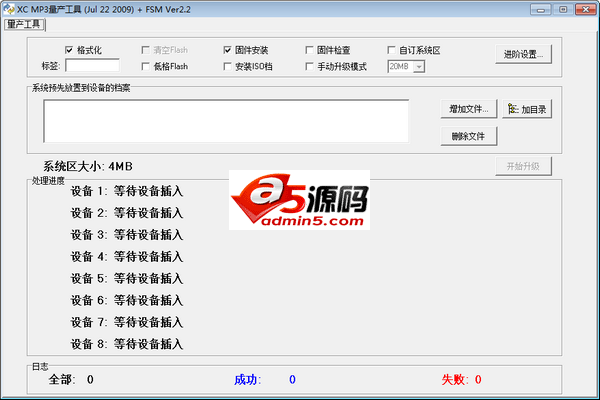The width and height of the screenshot is (600, 400).
Task: Click the 全部: 0 total count
Action: coord(71,379)
